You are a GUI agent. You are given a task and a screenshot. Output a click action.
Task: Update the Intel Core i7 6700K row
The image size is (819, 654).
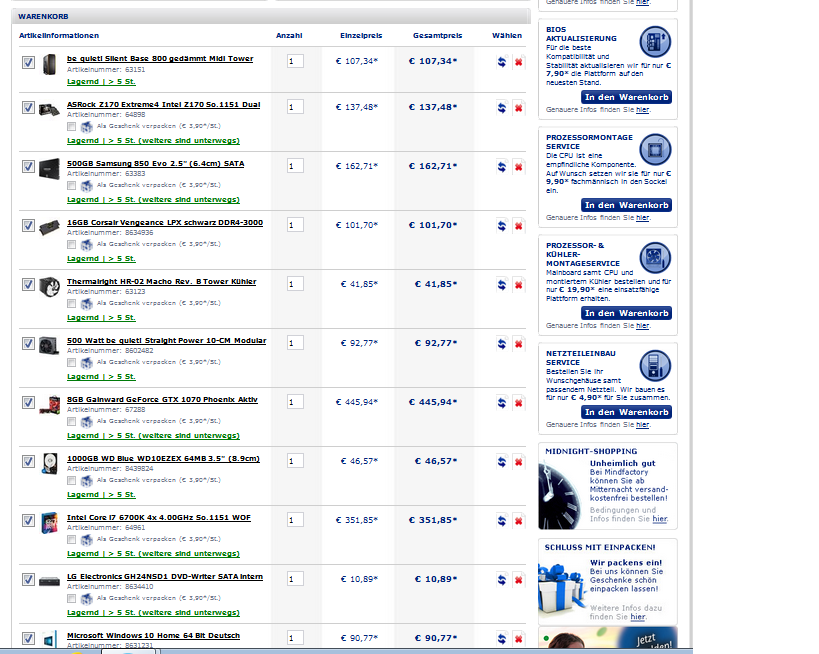coord(501,521)
